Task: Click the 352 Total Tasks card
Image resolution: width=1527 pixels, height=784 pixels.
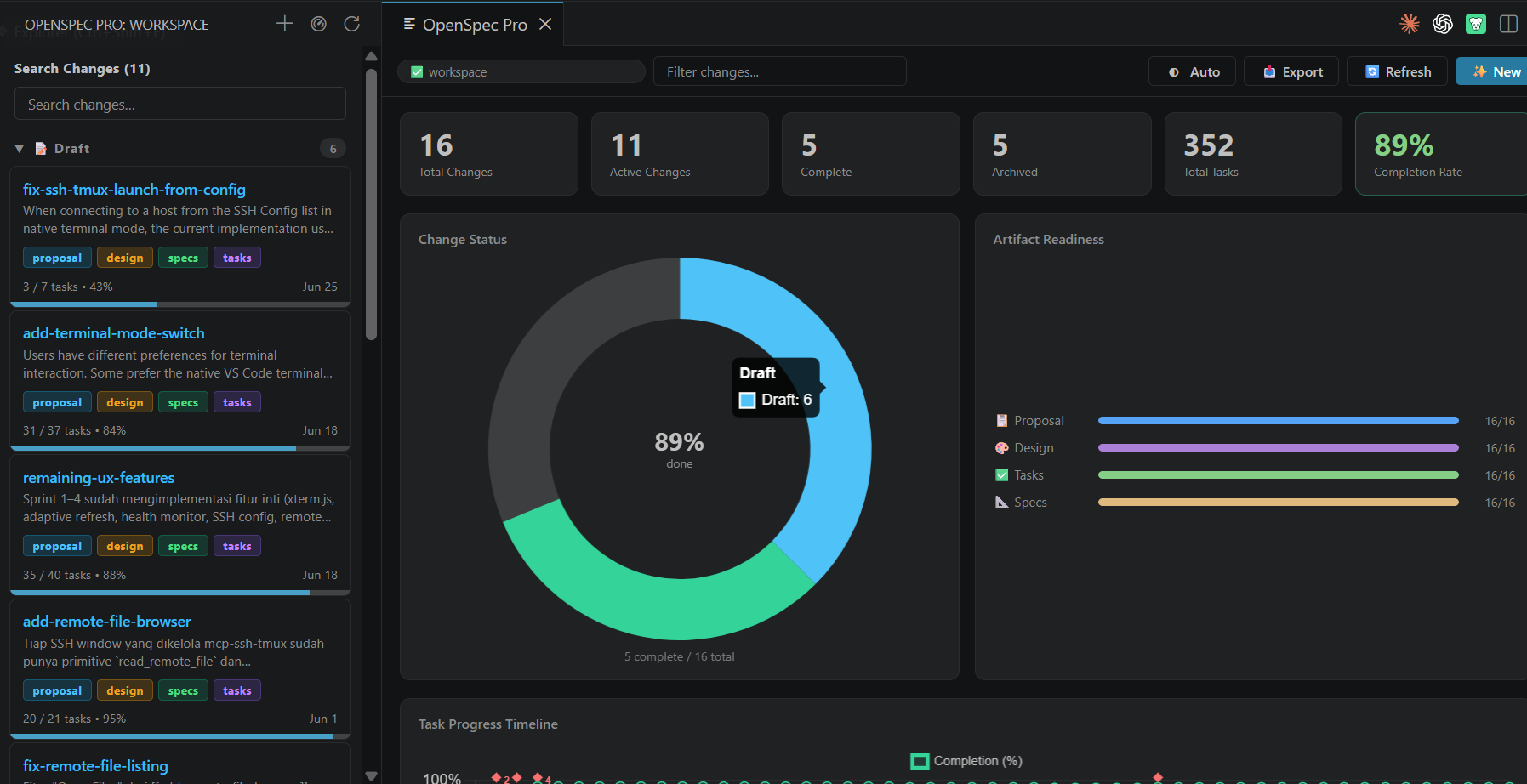Action: tap(1253, 154)
